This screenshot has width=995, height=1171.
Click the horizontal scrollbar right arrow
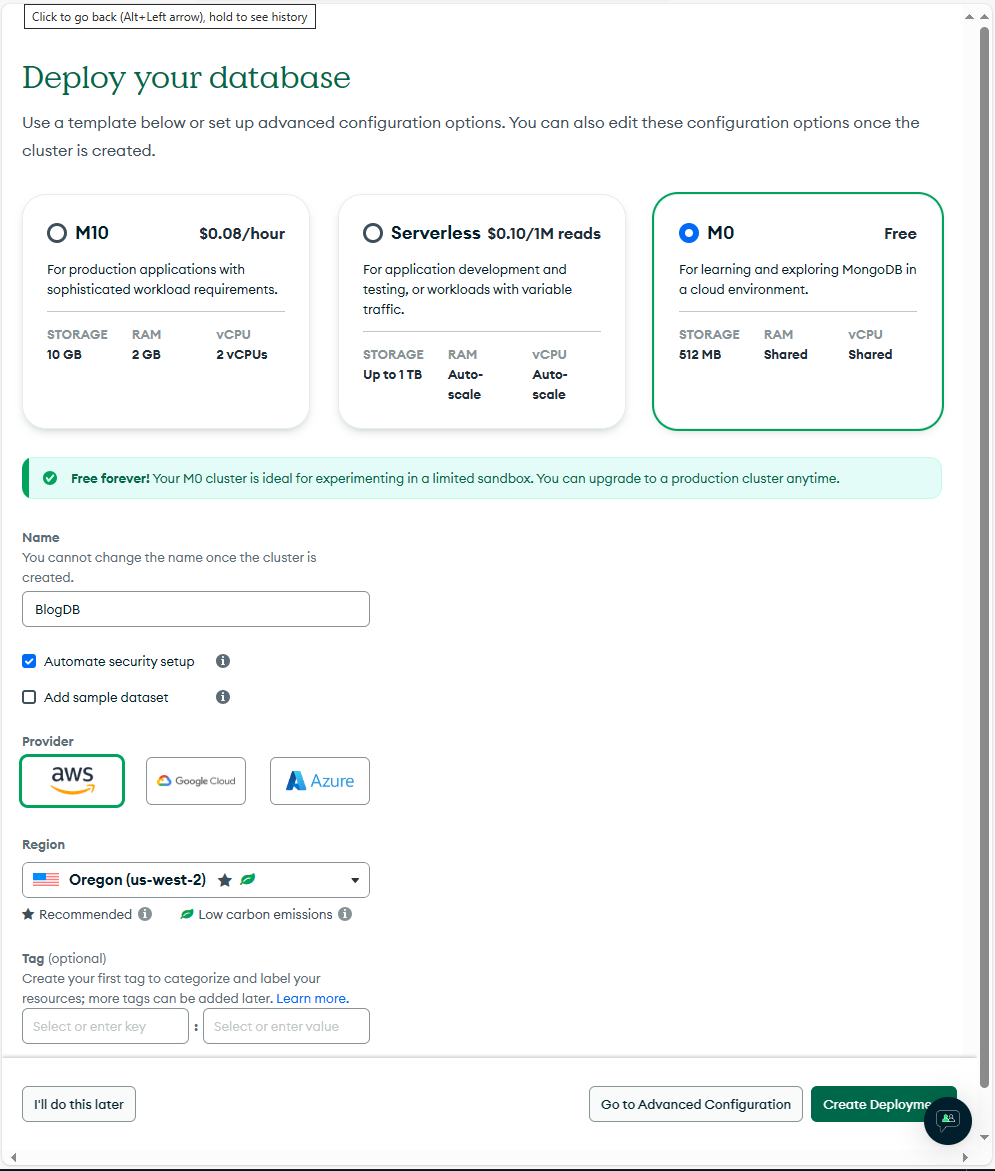click(965, 1157)
